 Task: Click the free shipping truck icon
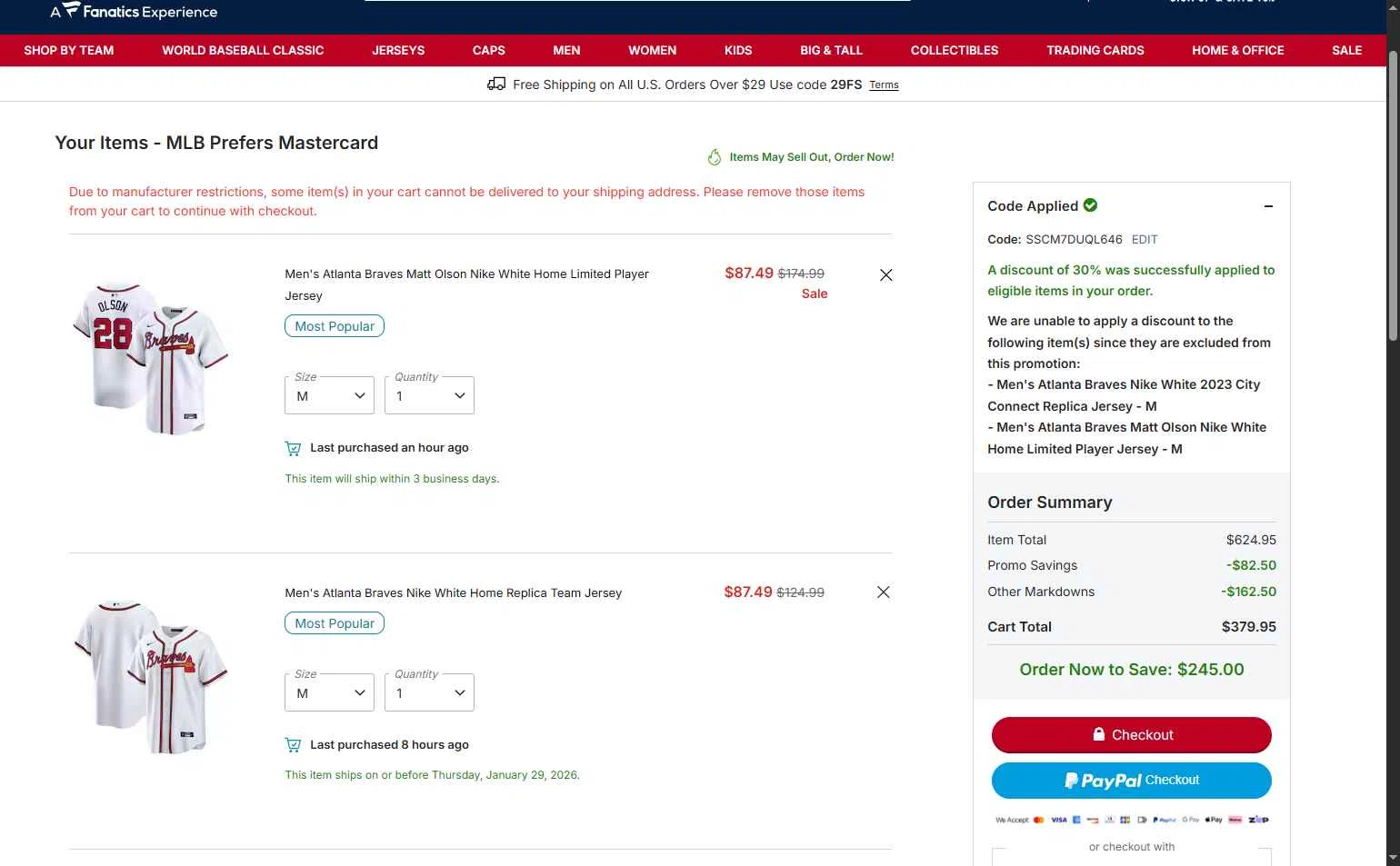pyautogui.click(x=496, y=84)
